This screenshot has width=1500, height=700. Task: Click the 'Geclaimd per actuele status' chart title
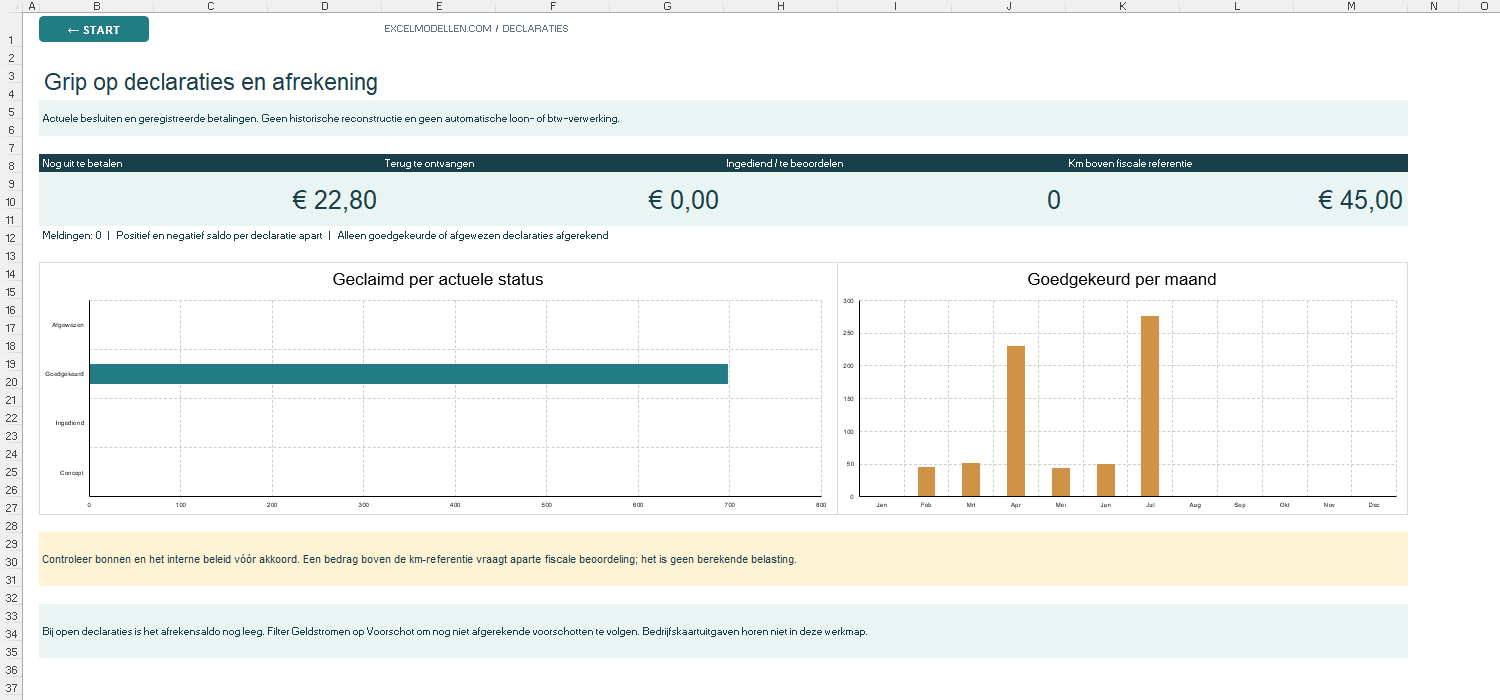pos(438,279)
